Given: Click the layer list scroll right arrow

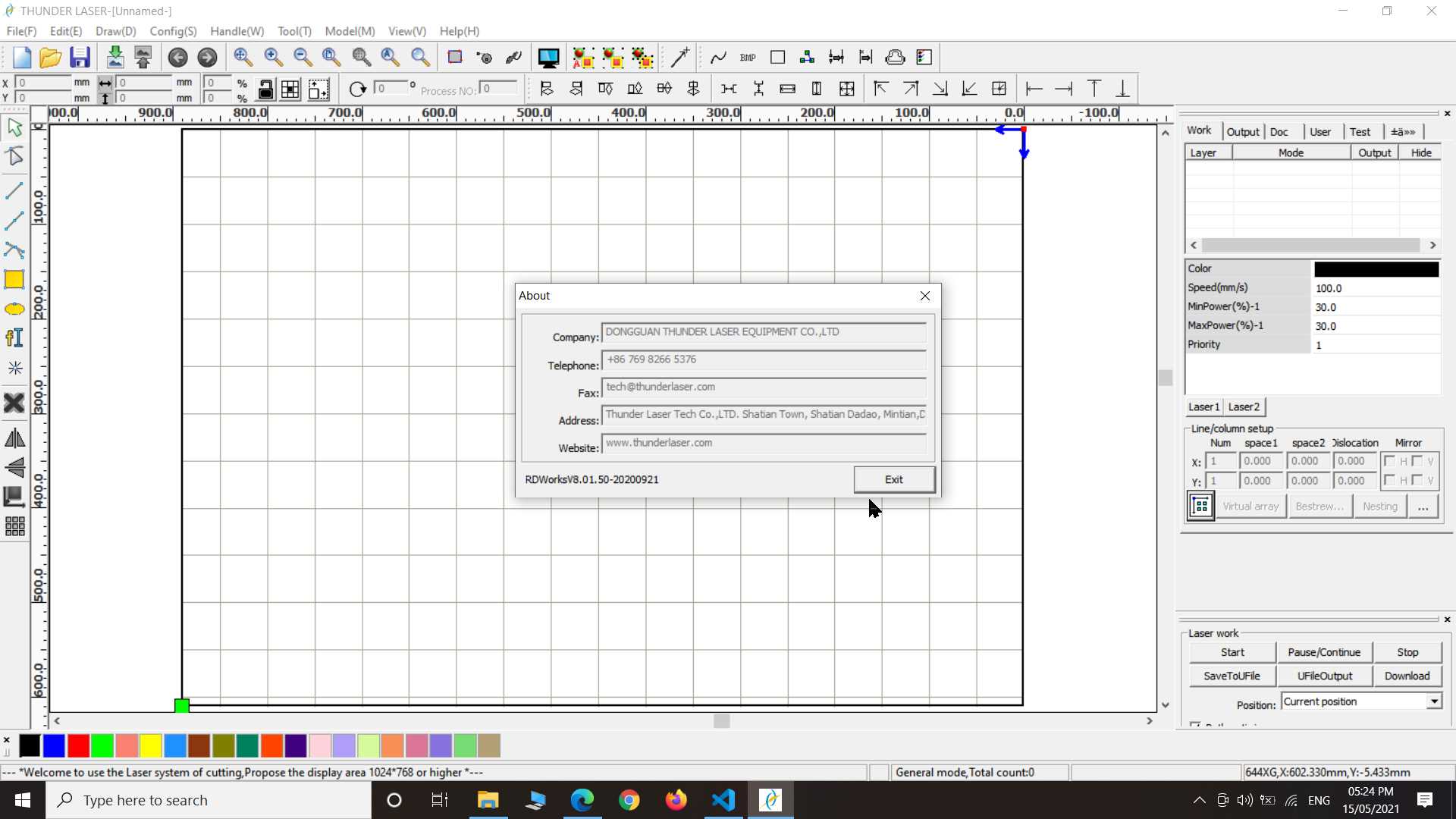Looking at the screenshot, I should pos(1432,245).
